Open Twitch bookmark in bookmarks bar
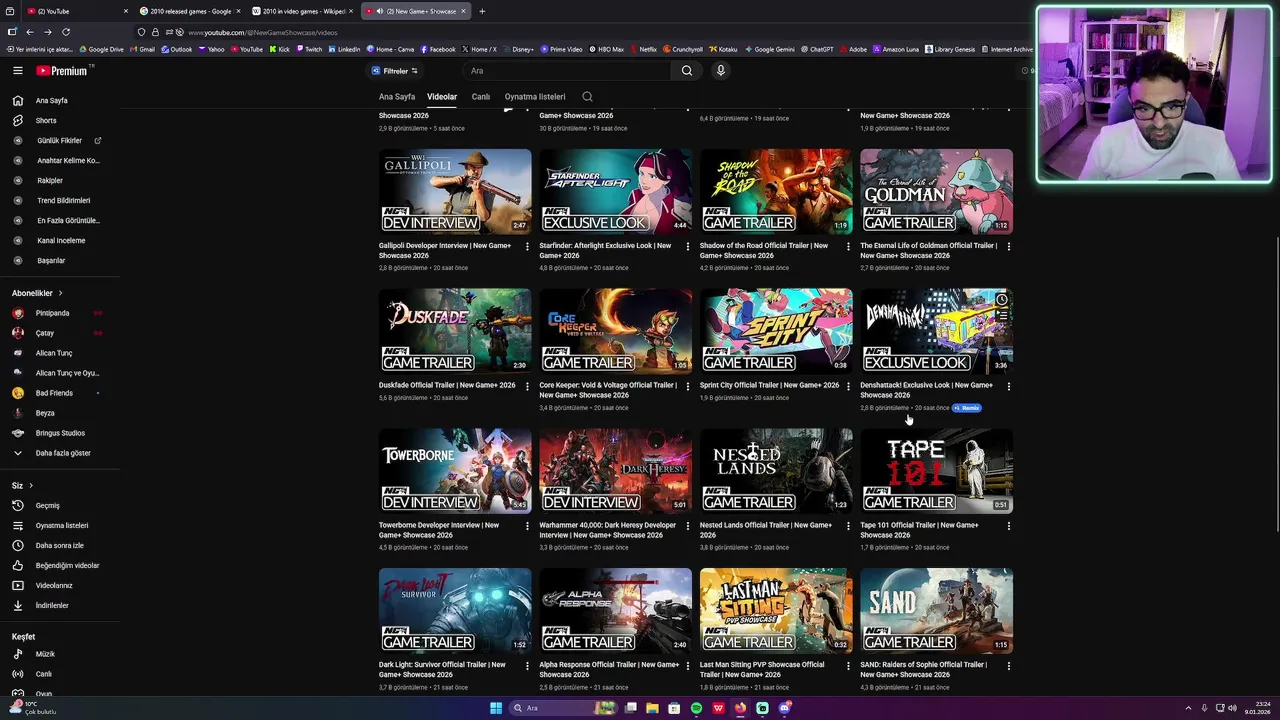 pyautogui.click(x=309, y=49)
